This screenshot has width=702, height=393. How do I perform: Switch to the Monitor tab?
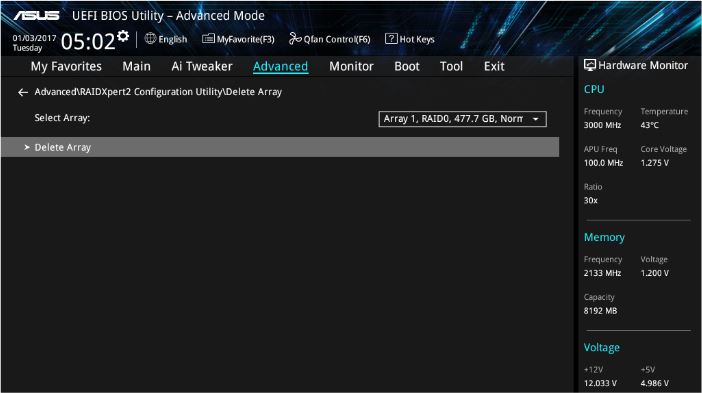coord(351,66)
